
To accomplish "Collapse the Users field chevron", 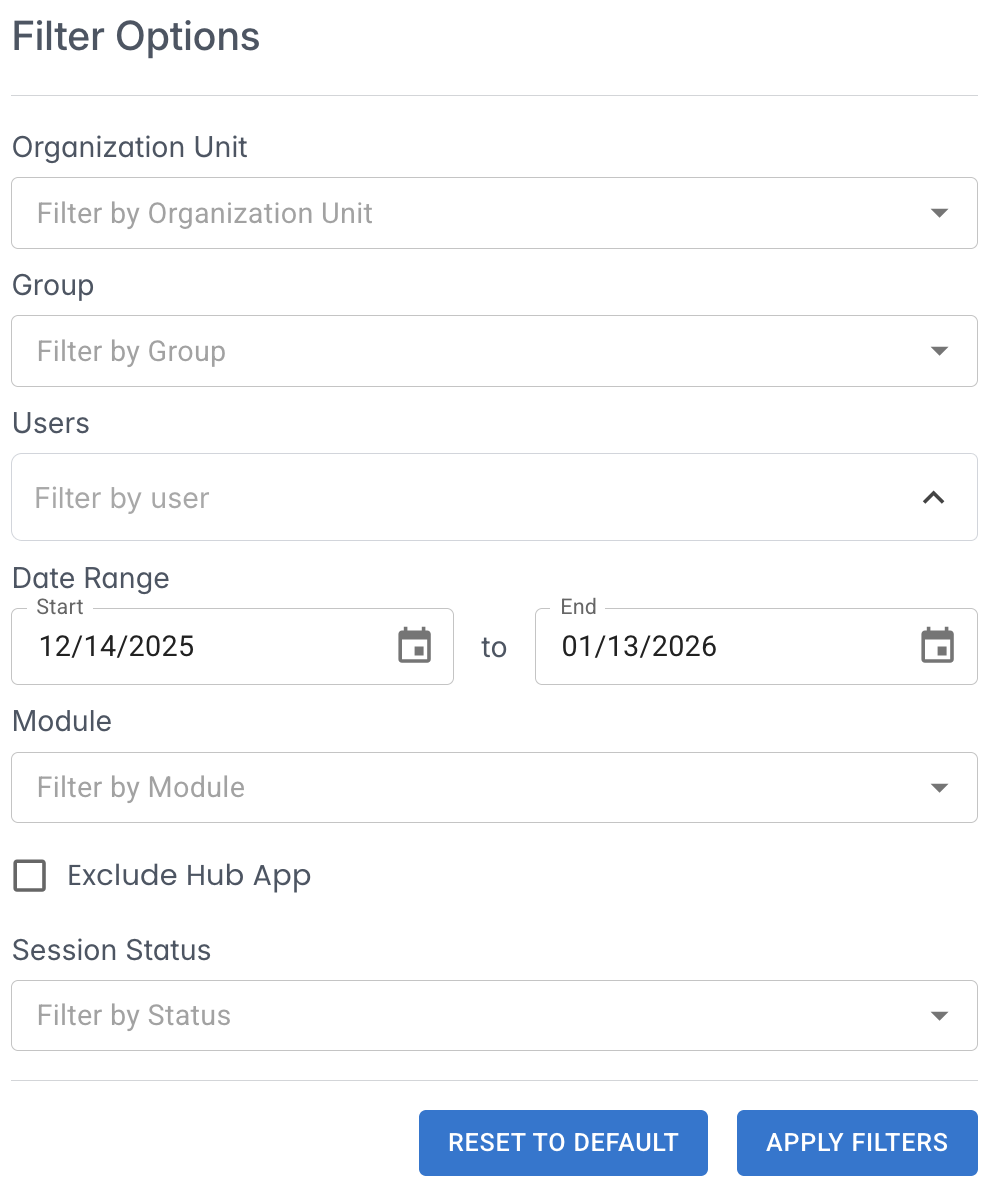I will [933, 497].
